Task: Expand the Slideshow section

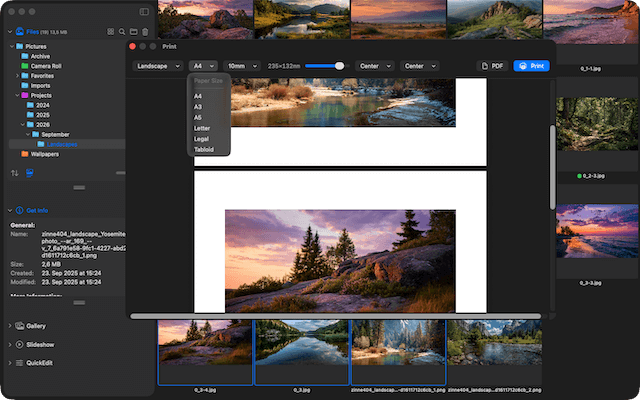Action: coord(38,344)
